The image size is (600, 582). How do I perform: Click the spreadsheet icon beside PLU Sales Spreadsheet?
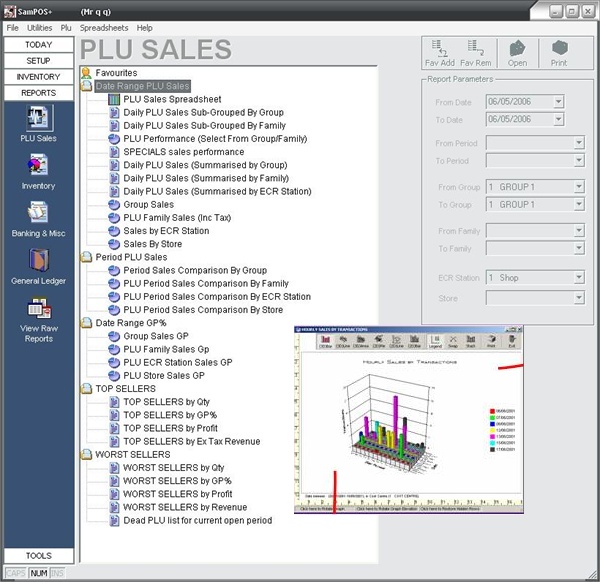coord(114,99)
